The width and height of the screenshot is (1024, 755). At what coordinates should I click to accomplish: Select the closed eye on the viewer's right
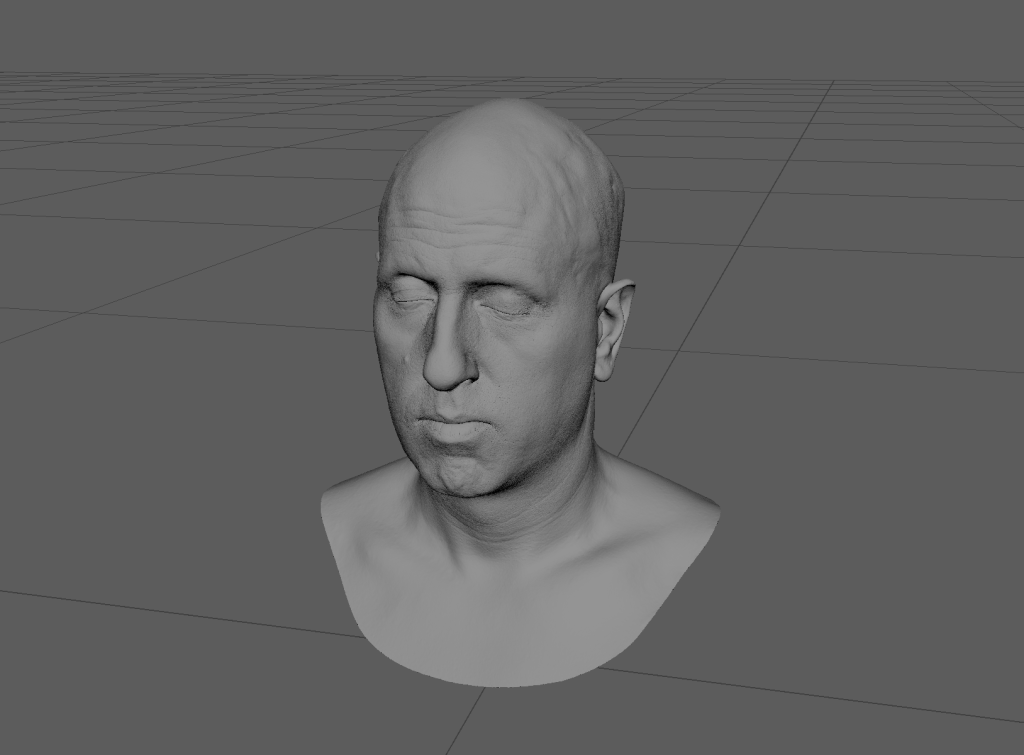(508, 308)
